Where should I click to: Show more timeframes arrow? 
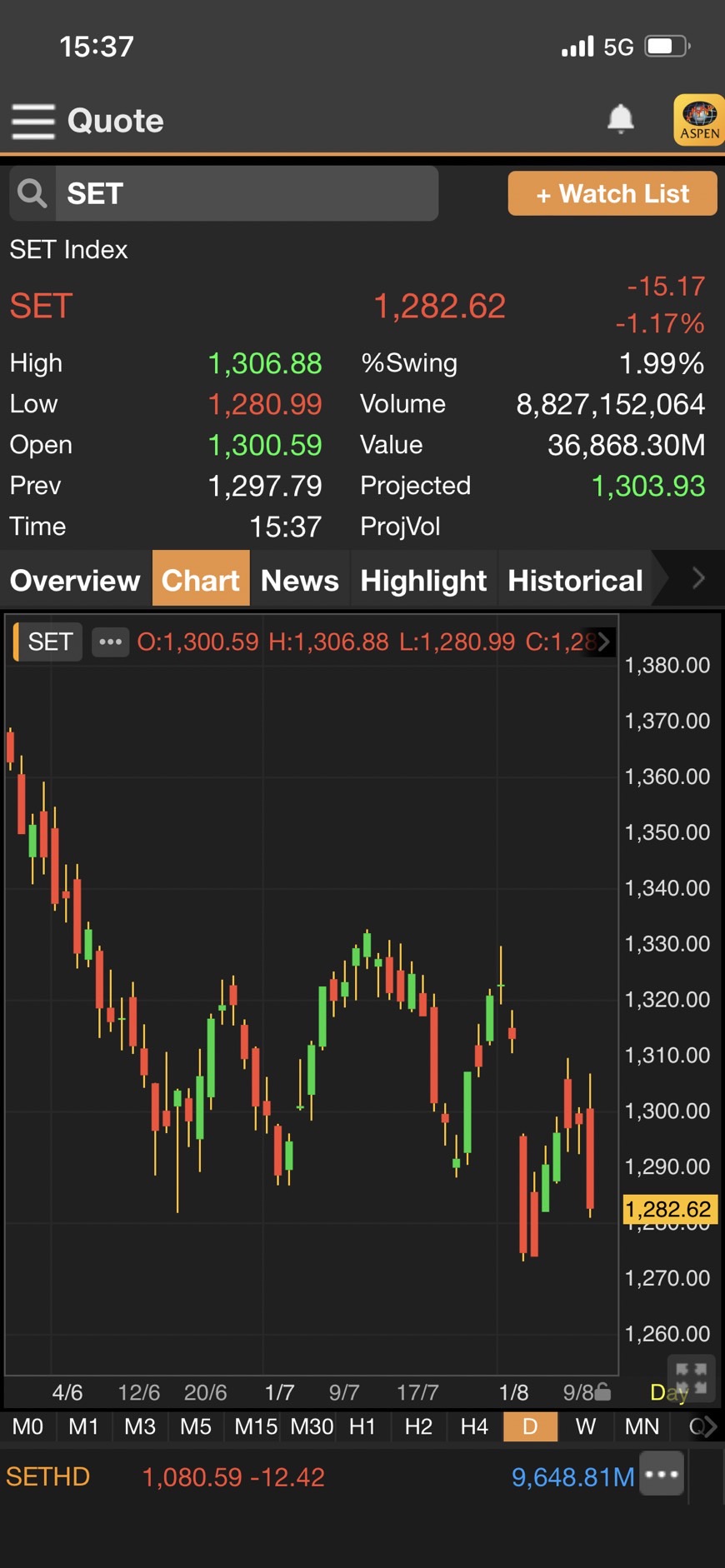coord(710,1426)
